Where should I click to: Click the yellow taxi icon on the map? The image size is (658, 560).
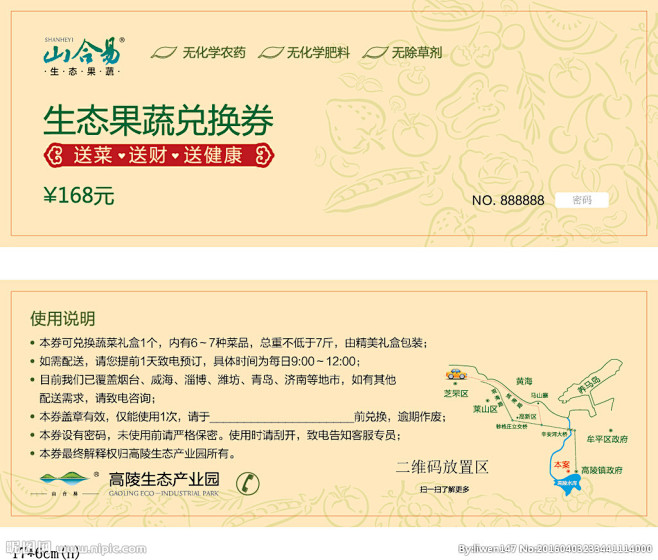point(456,374)
